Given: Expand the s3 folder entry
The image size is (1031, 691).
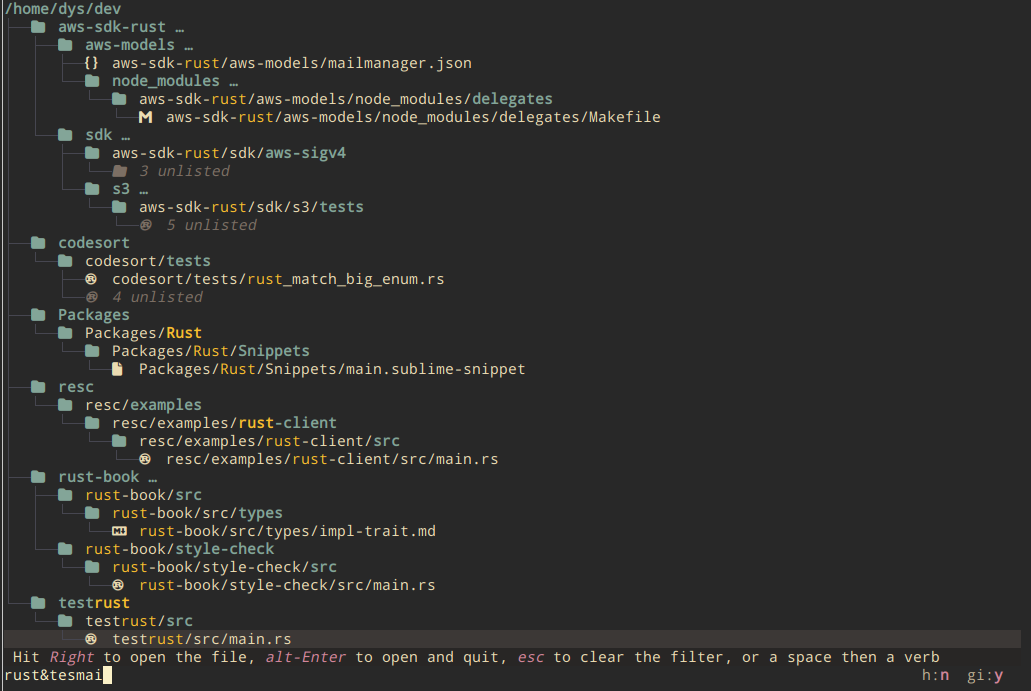Looking at the screenshot, I should pyautogui.click(x=121, y=189).
